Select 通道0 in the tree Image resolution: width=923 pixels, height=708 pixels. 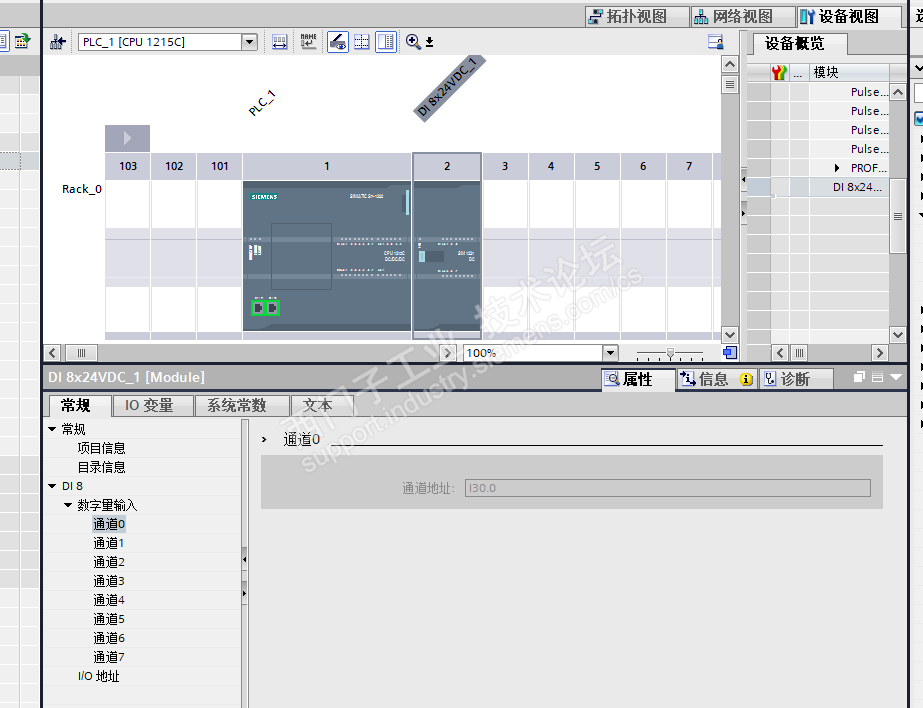click(109, 524)
